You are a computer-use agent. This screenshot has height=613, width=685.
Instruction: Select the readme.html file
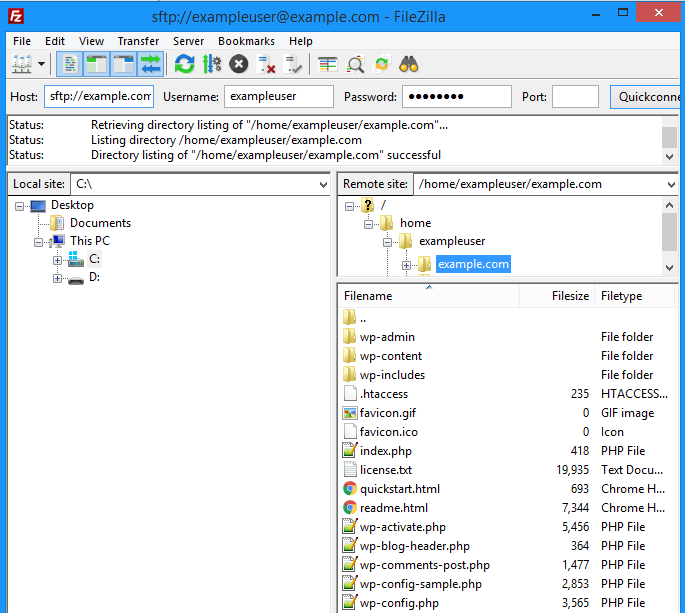point(508,508)
